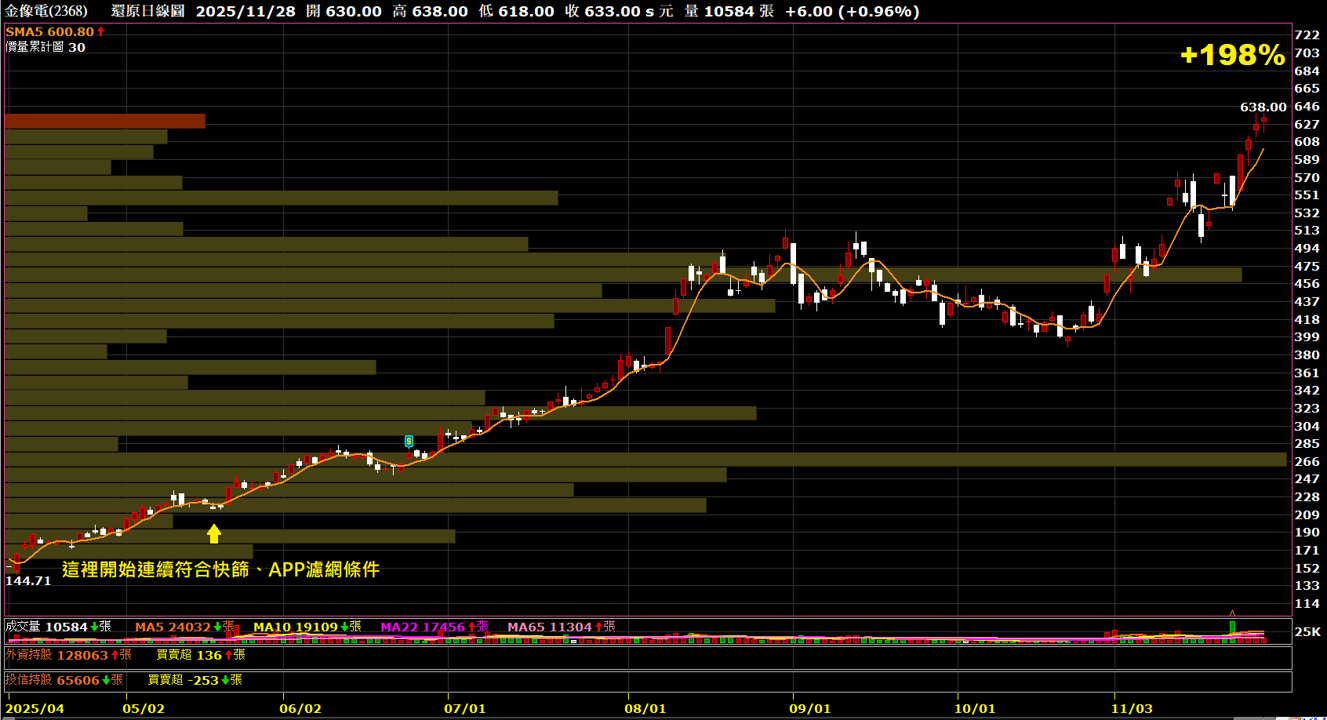This screenshot has height=720, width=1327.
Task: Click the 646 price axis label
Action: [1306, 106]
